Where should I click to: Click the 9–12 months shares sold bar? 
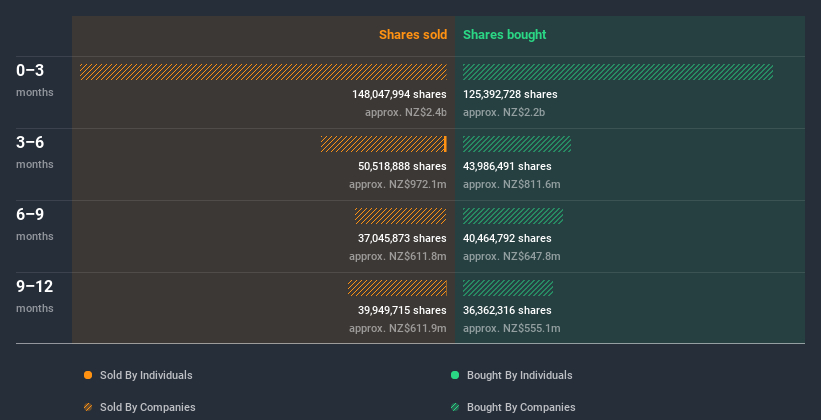pyautogui.click(x=397, y=288)
